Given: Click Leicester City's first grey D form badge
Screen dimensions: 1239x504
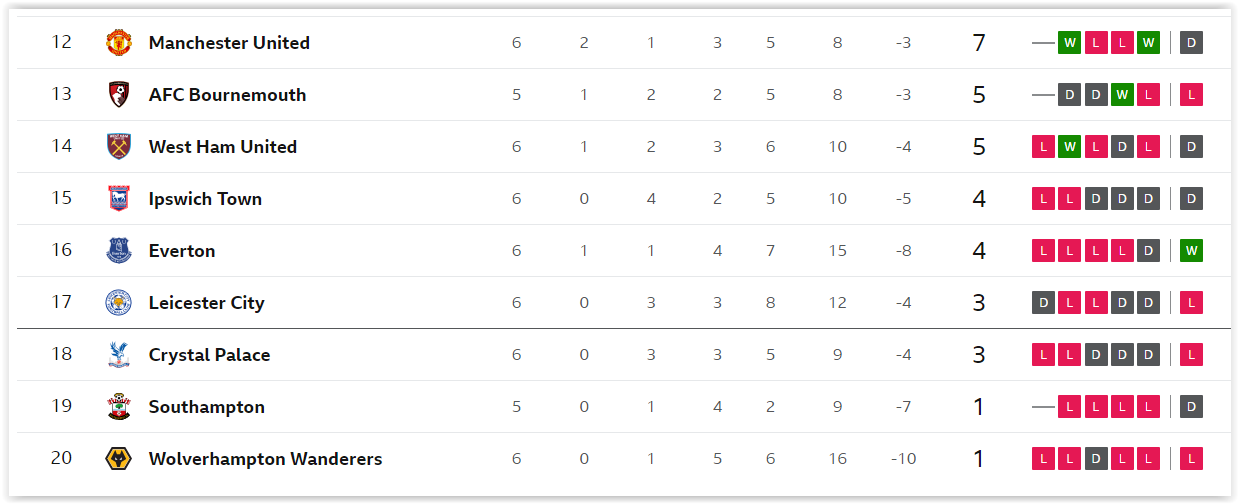Looking at the screenshot, I should click(1044, 303).
